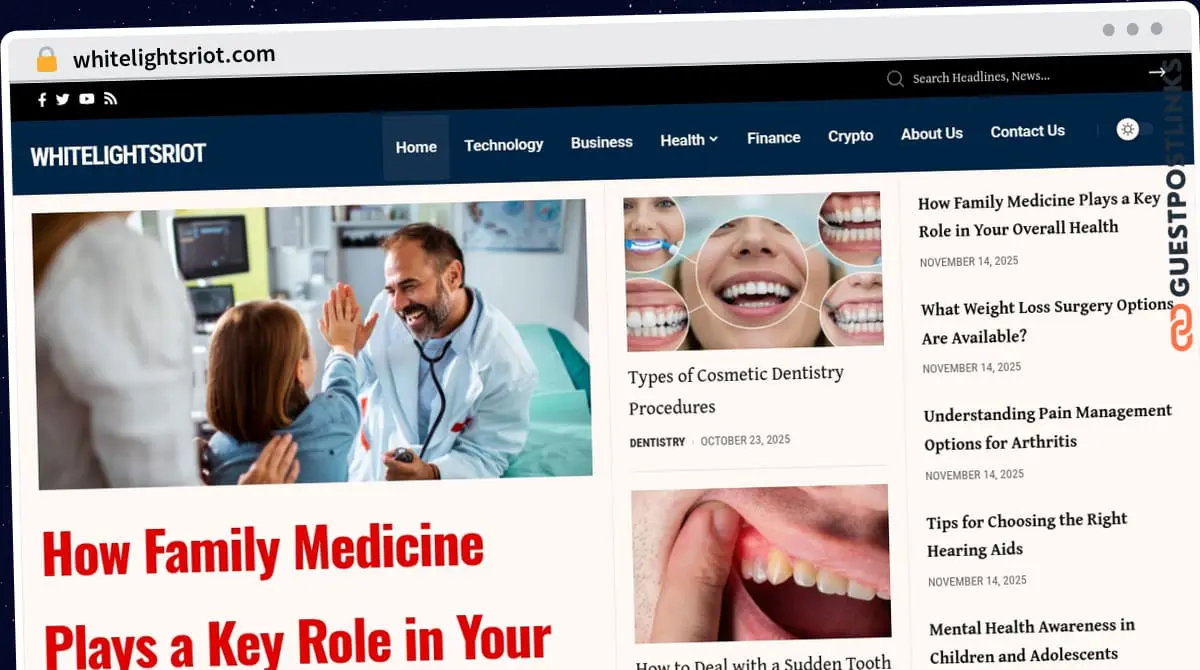Open the cosmetic dentistry smile thumbnail

753,270
